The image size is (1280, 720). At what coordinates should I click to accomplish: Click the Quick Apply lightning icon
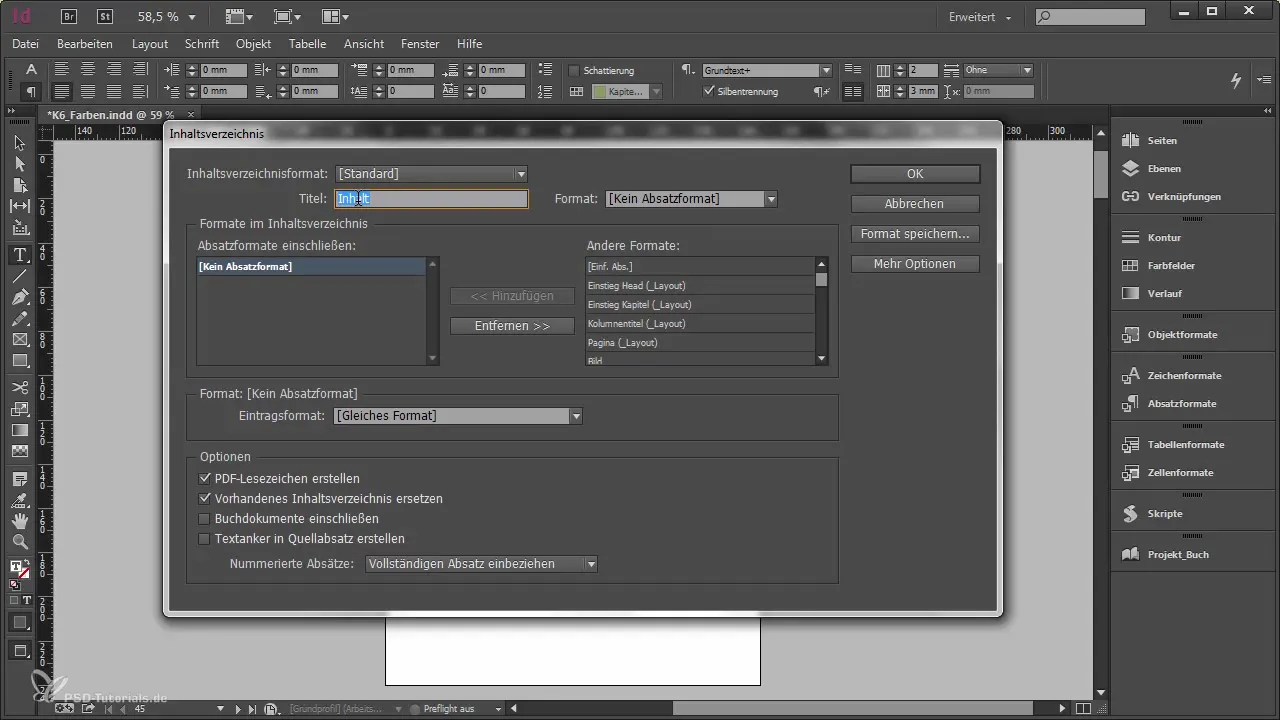click(1236, 80)
